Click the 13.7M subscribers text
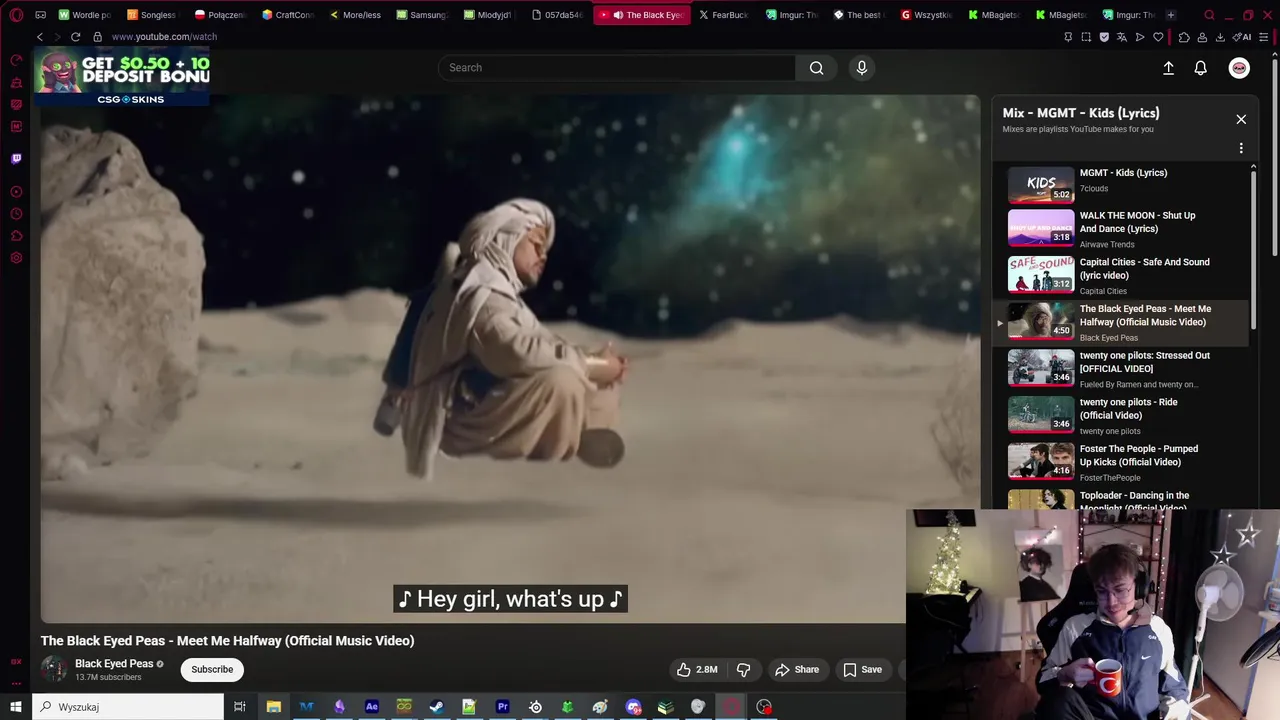This screenshot has height=720, width=1280. coord(108,678)
